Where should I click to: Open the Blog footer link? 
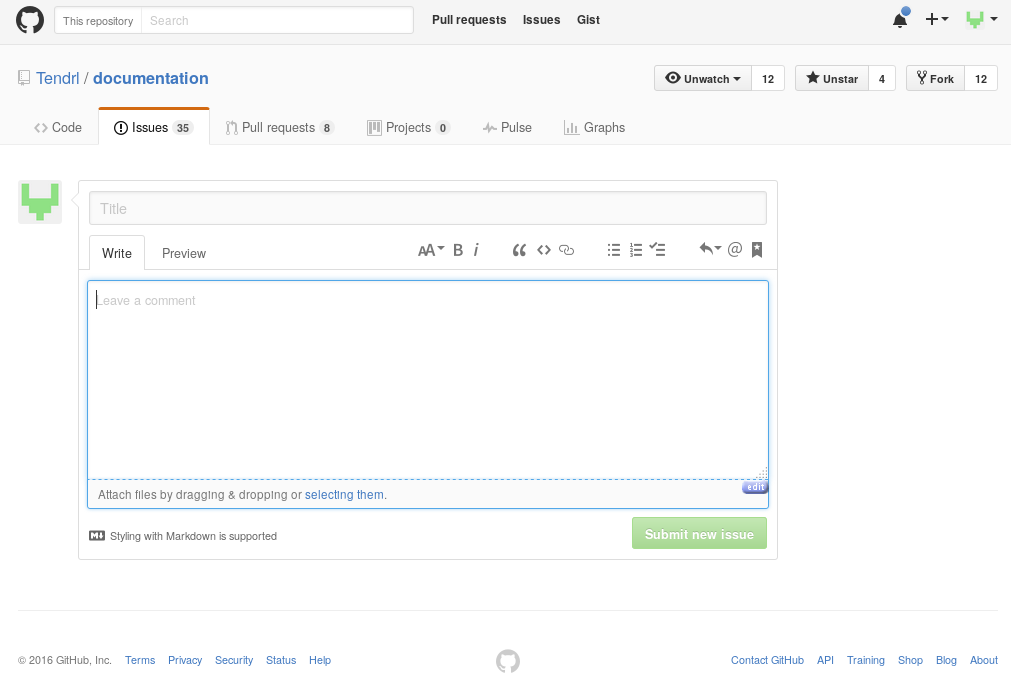point(947,661)
